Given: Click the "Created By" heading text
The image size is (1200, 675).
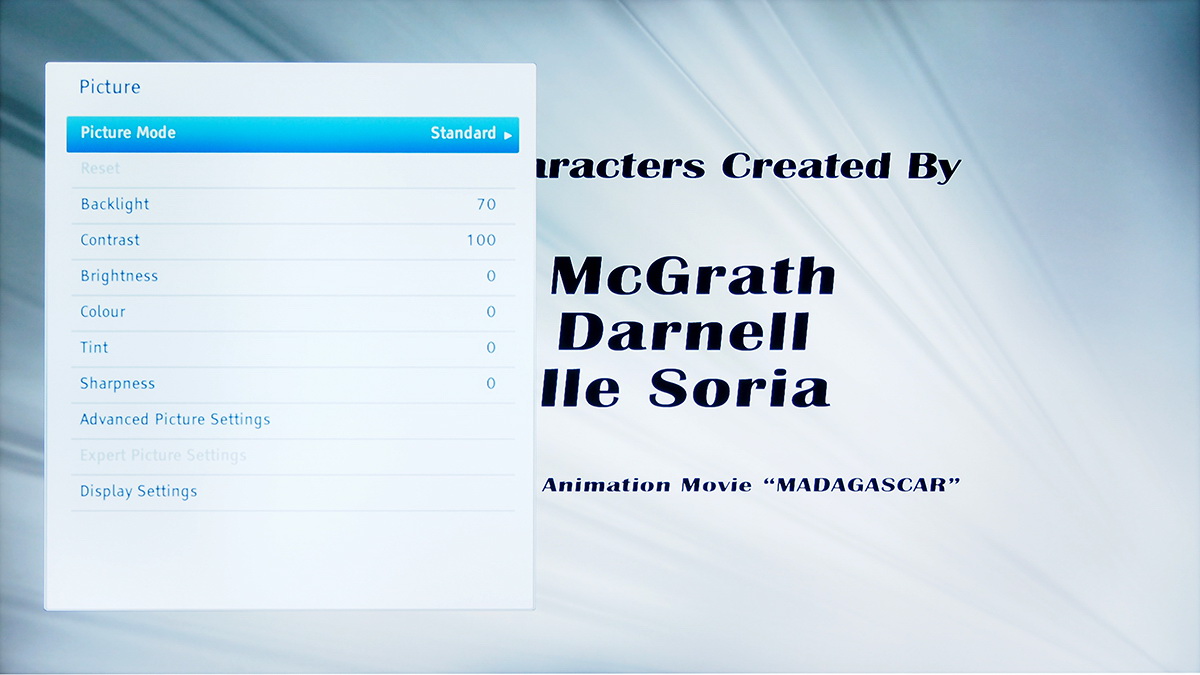Looking at the screenshot, I should [841, 166].
